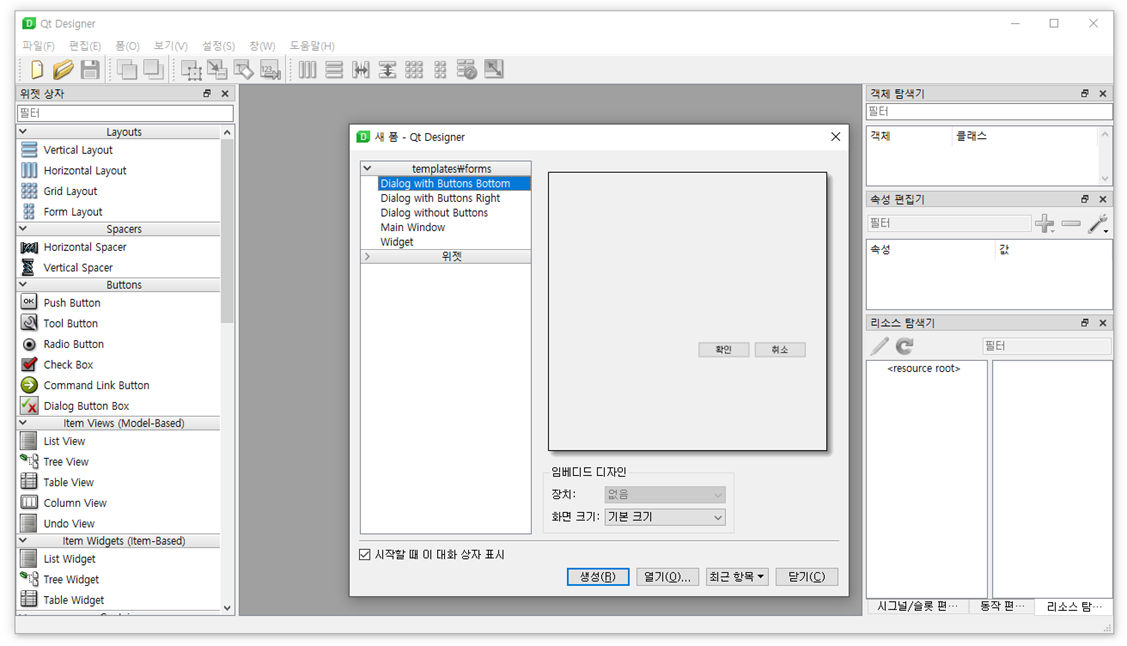The height and width of the screenshot is (646, 1127).
Task: Collapse the templates\forms tree group
Action: (367, 168)
